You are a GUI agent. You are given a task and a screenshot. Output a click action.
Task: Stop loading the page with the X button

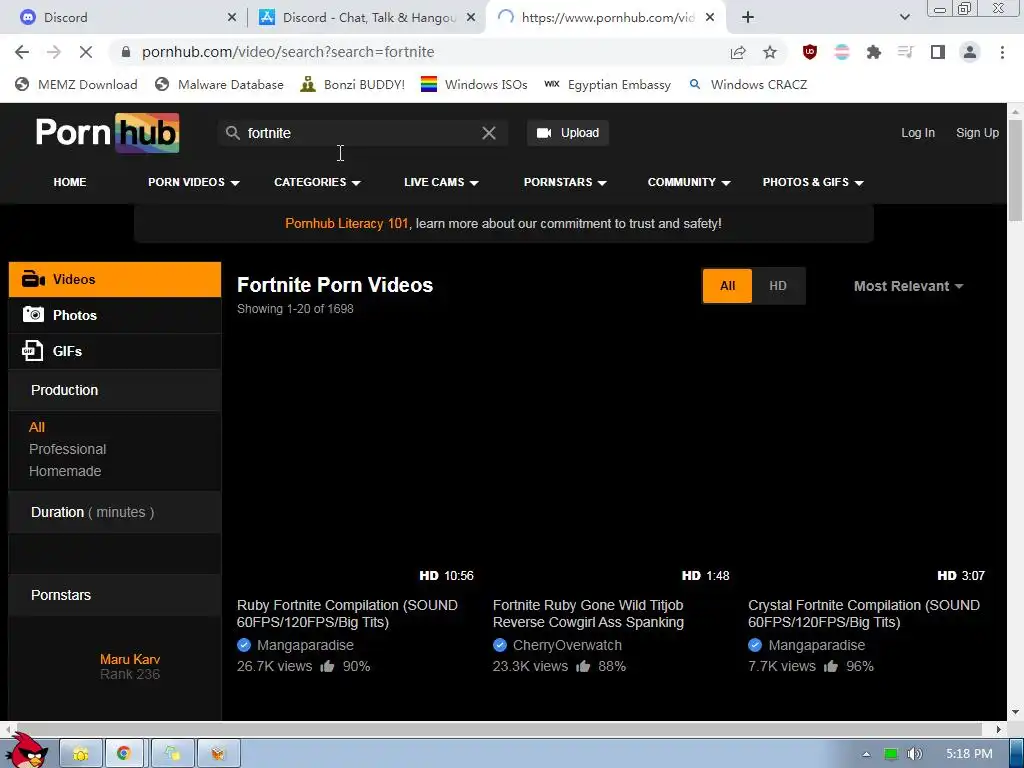pyautogui.click(x=86, y=52)
